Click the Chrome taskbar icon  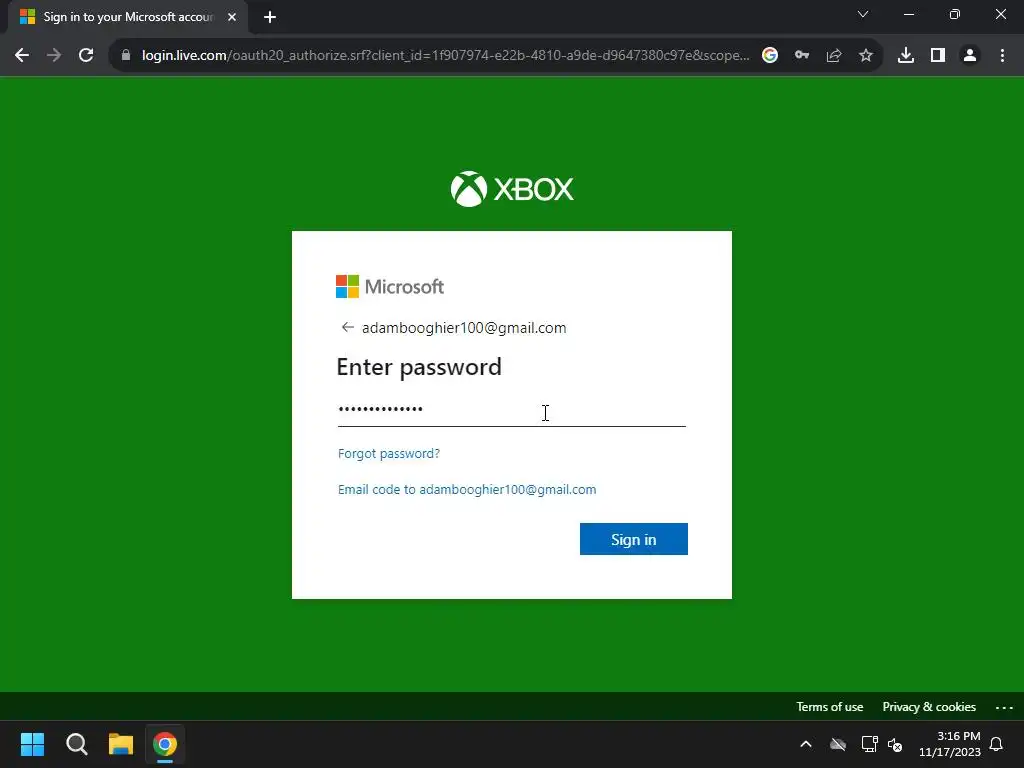pyautogui.click(x=165, y=744)
